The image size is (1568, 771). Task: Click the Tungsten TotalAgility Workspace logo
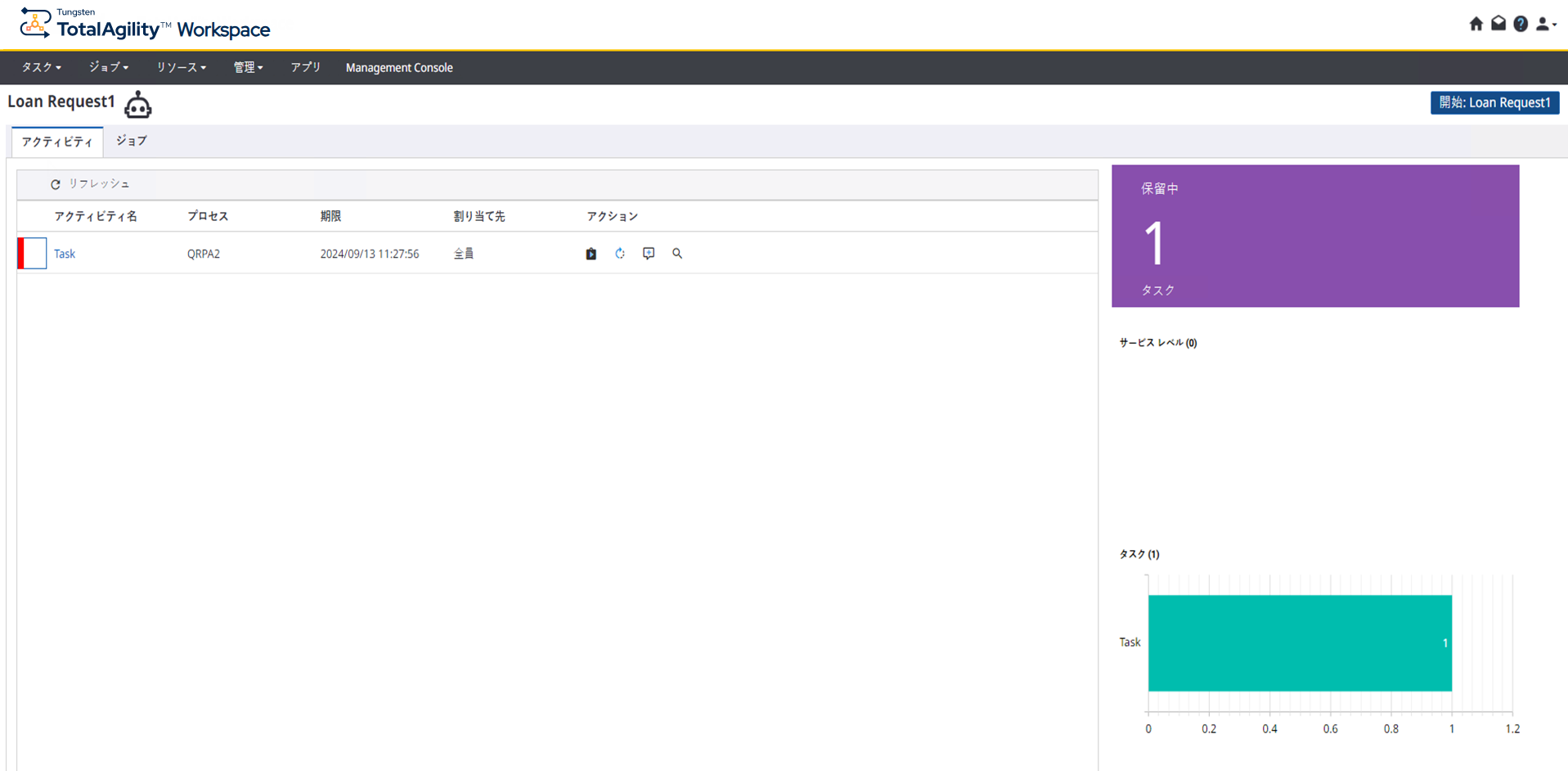pyautogui.click(x=145, y=25)
